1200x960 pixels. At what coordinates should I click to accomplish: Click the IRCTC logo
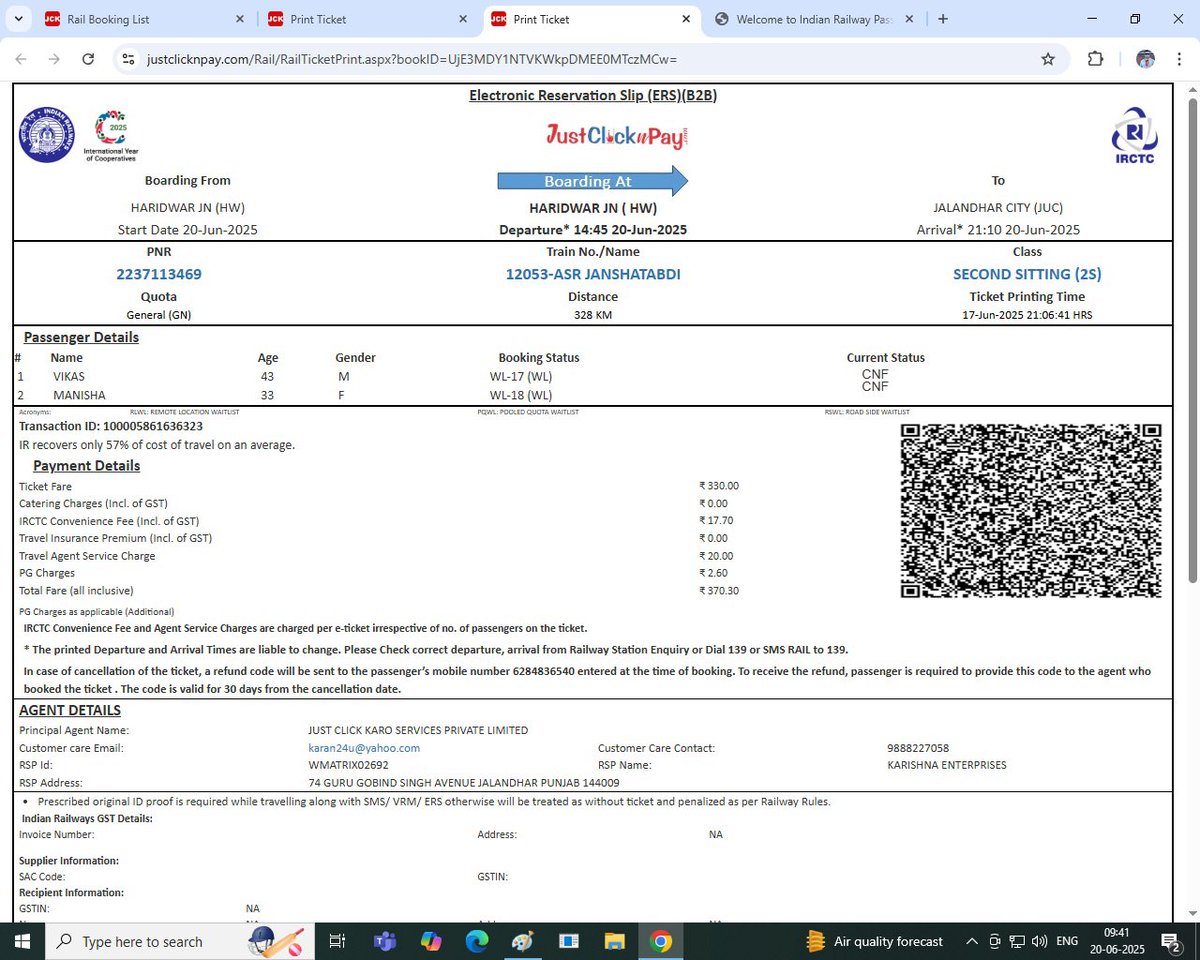(1134, 135)
